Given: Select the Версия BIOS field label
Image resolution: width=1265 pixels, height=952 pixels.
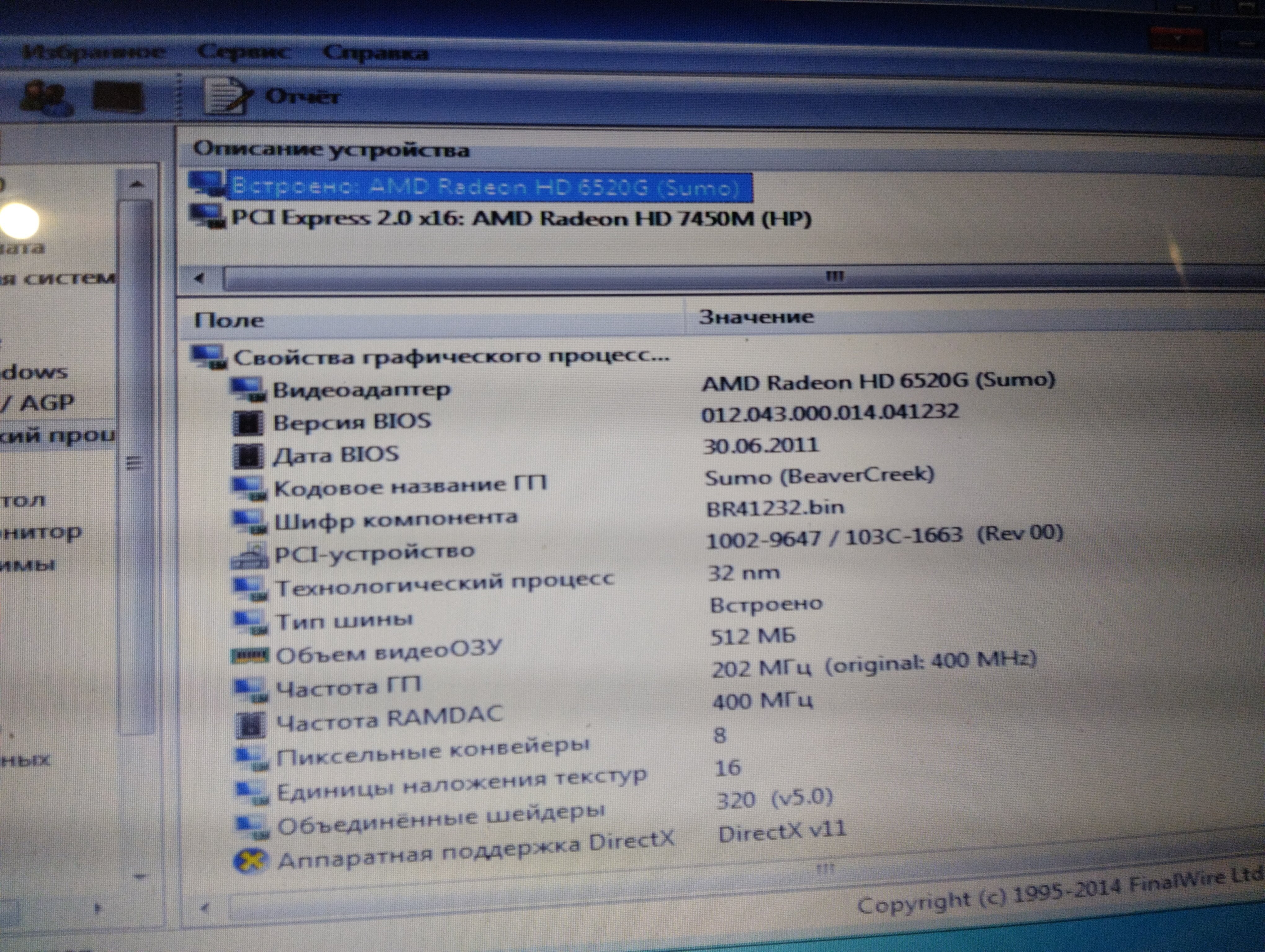Looking at the screenshot, I should [x=352, y=422].
